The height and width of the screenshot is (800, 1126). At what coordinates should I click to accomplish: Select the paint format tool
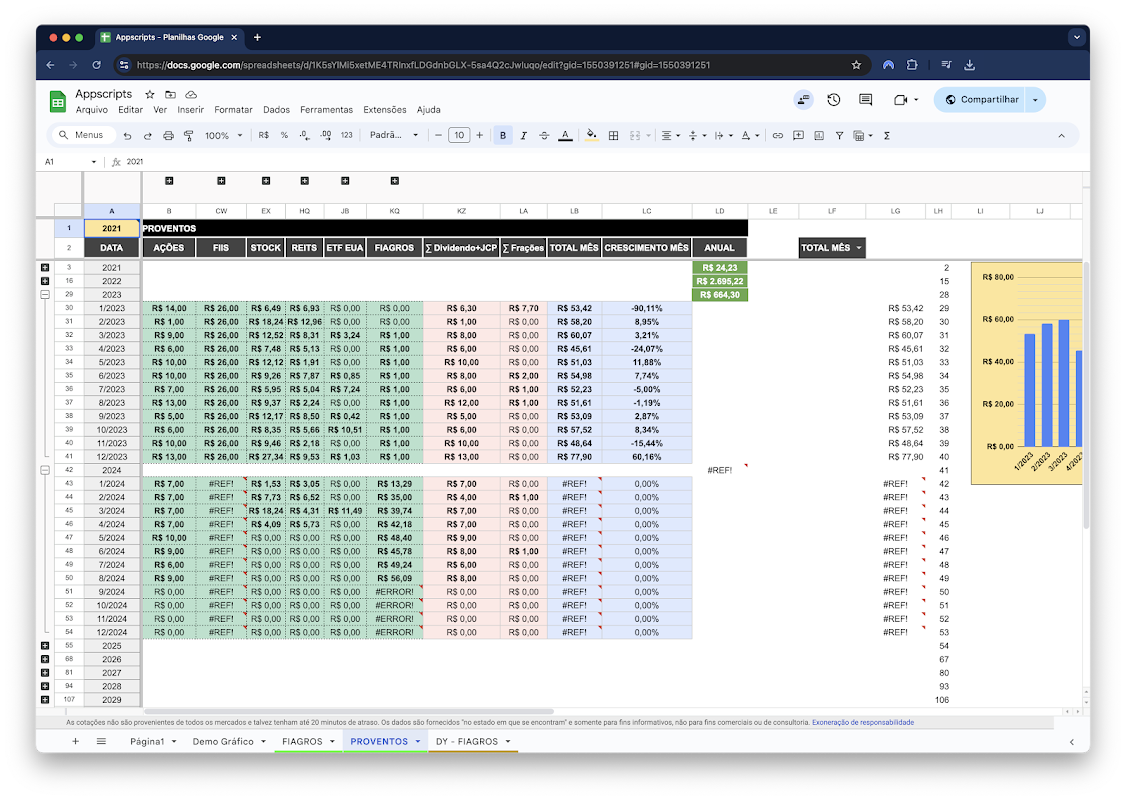(x=189, y=136)
